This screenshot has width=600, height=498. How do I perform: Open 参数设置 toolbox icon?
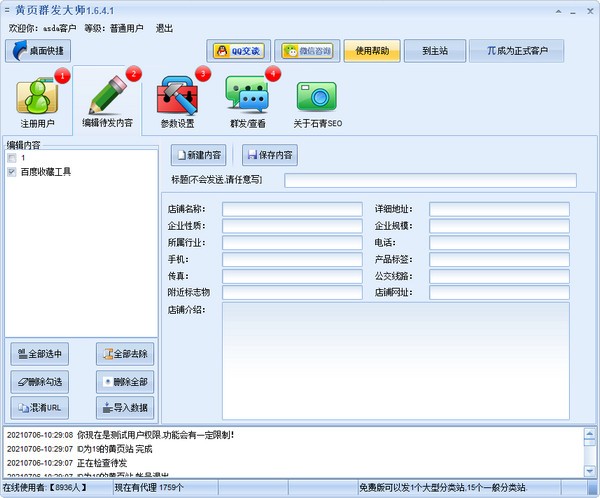click(x=177, y=102)
